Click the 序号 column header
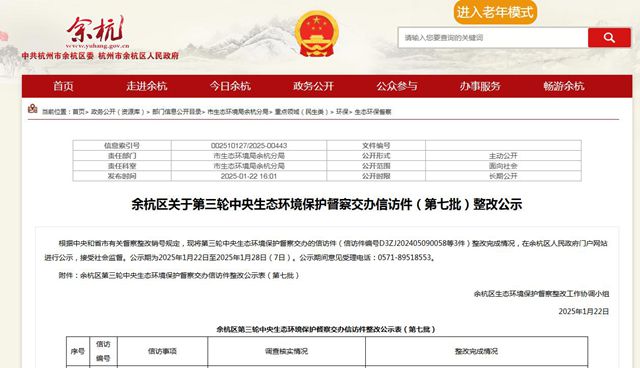 coord(78,351)
